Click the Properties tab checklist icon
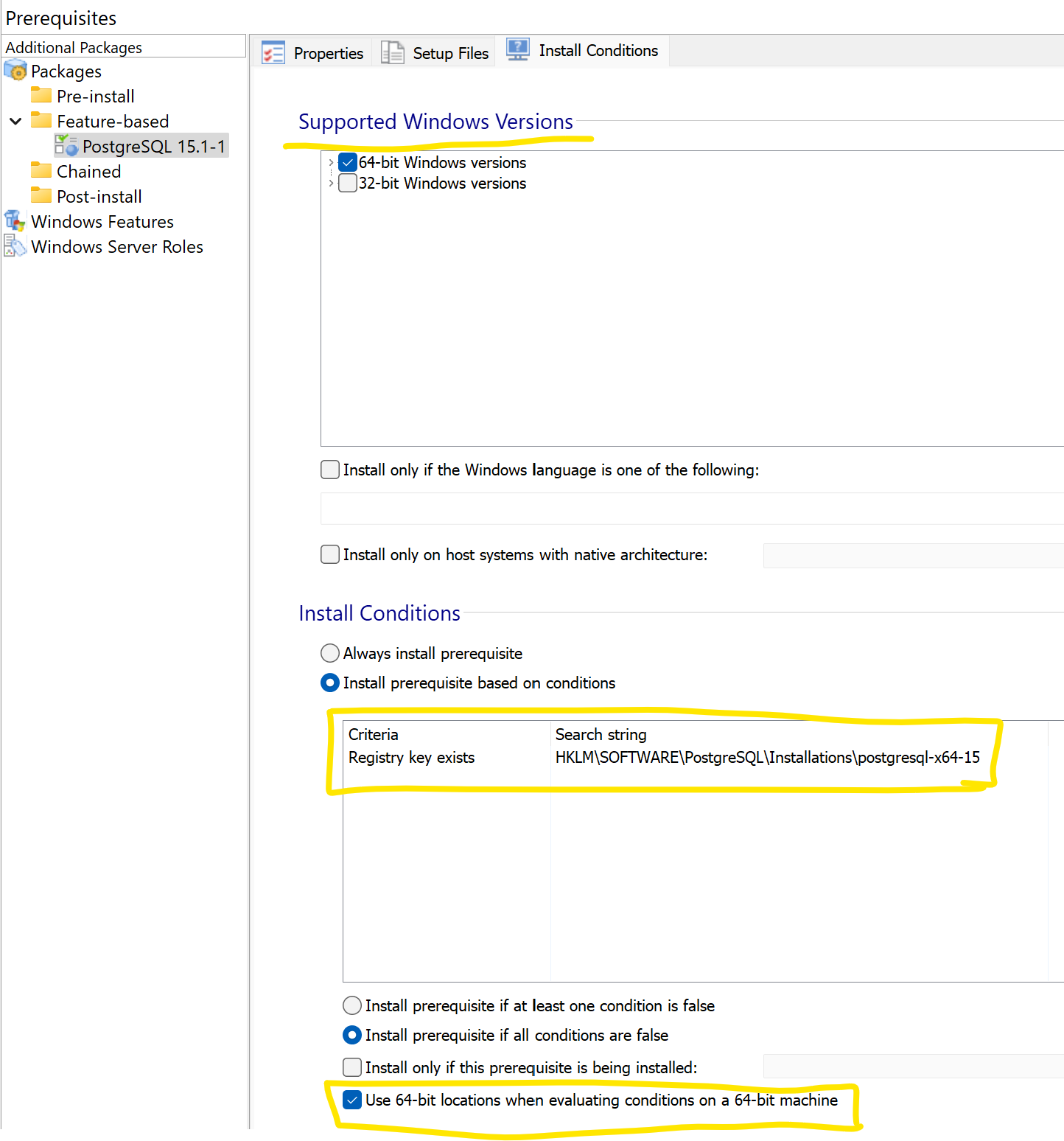Image resolution: width=1064 pixels, height=1141 pixels. pos(273,53)
